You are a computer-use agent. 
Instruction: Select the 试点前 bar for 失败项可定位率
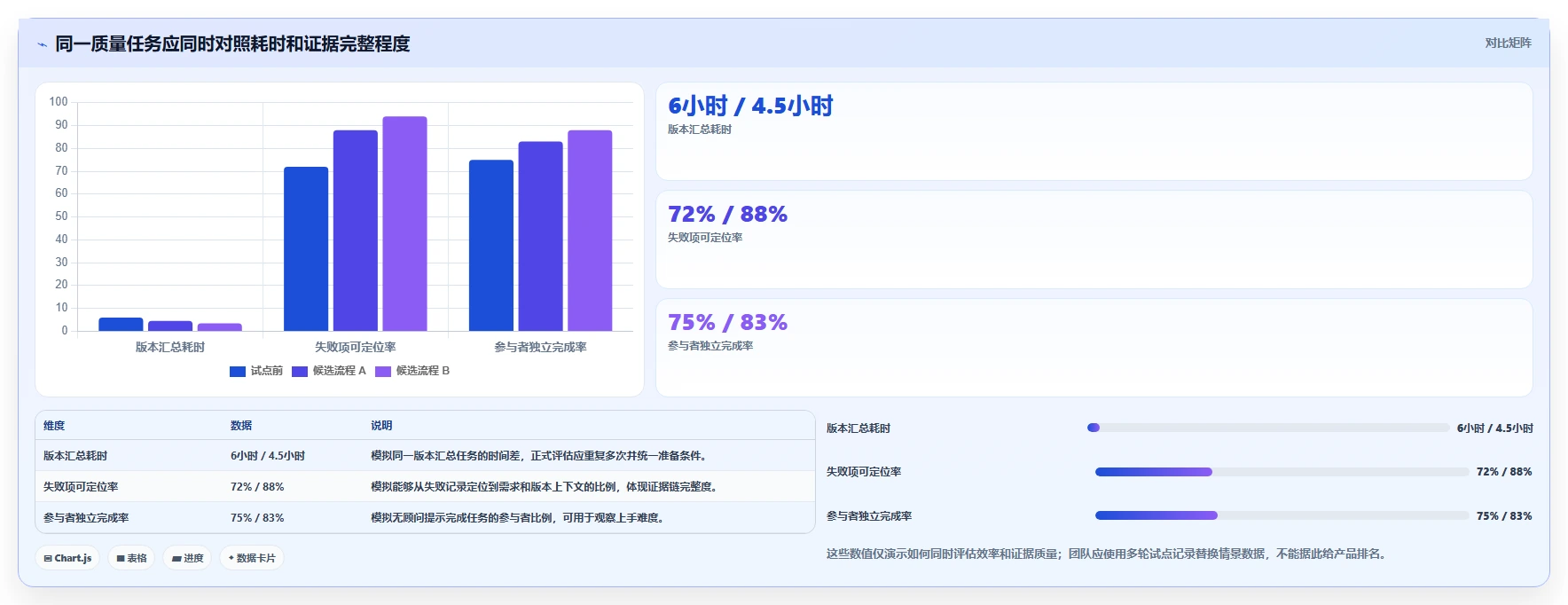pyautogui.click(x=306, y=249)
